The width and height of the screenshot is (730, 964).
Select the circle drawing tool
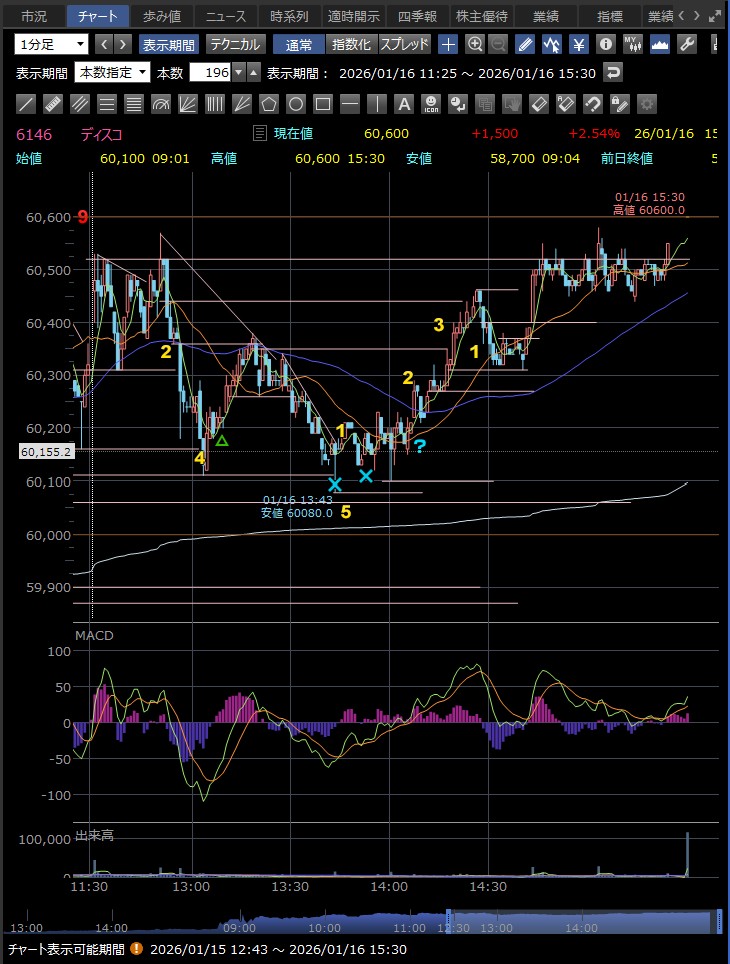pos(296,104)
